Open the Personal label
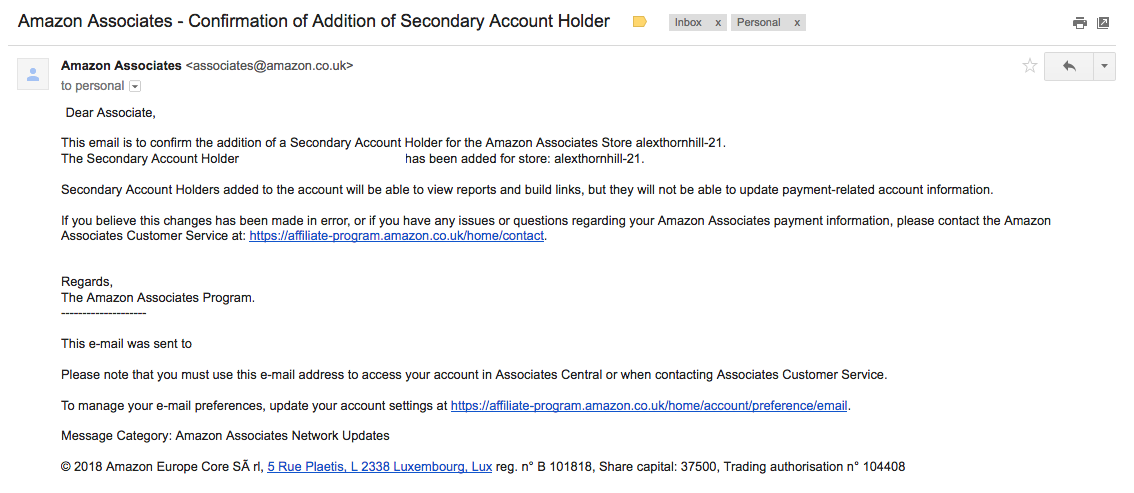Viewport: 1134px width, 493px height. pos(759,22)
